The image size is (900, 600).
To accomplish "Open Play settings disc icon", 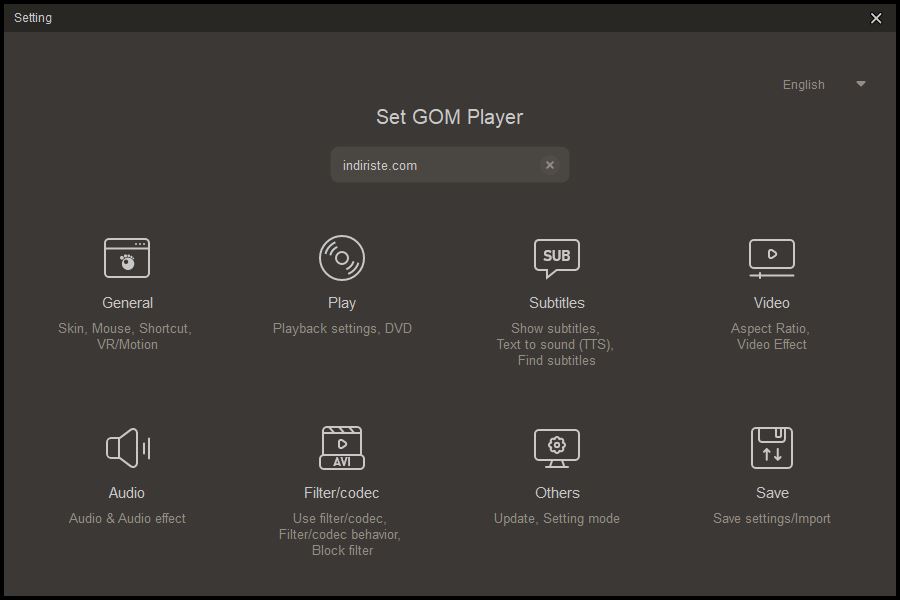I will point(342,258).
